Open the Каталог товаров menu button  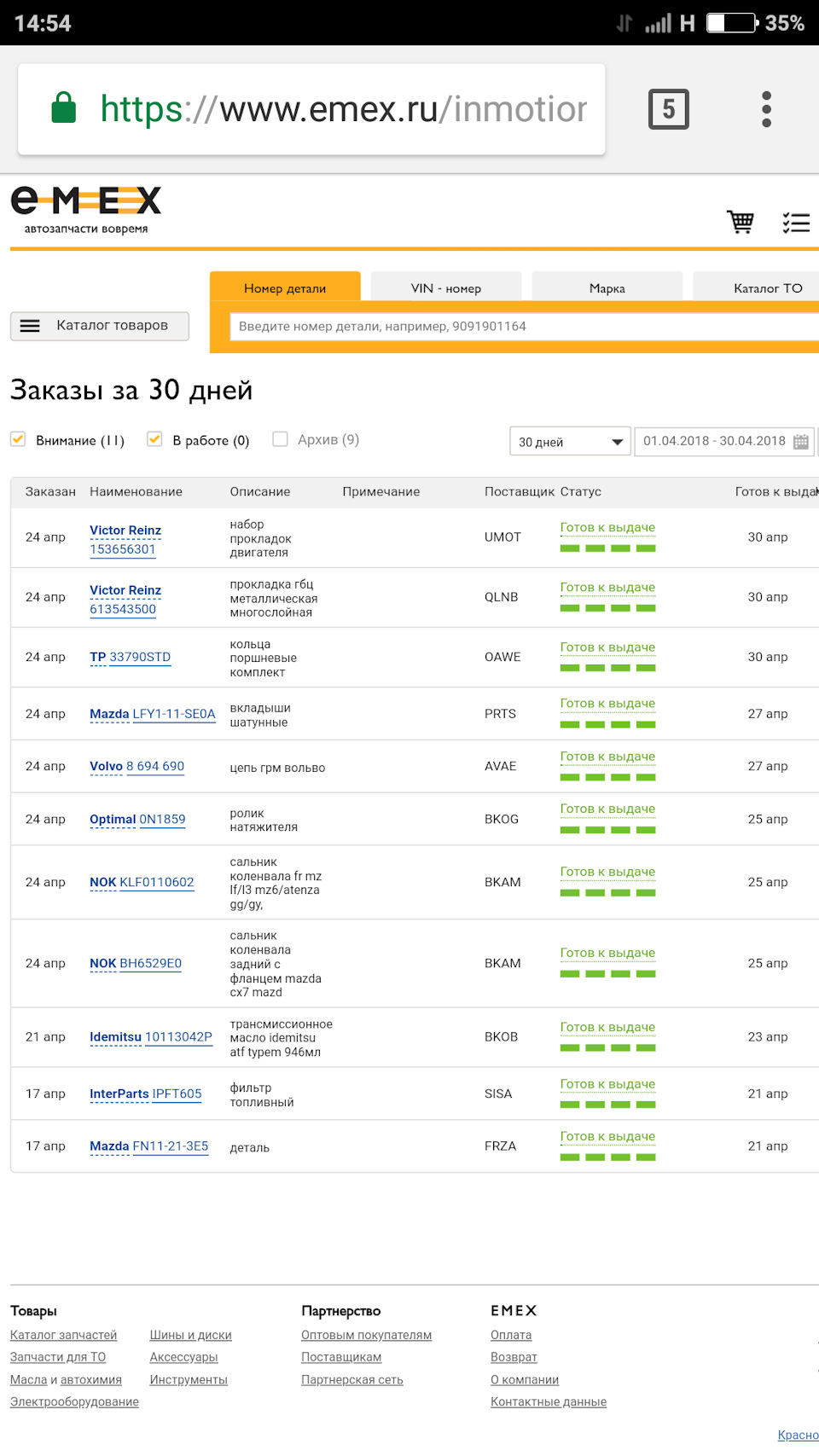[x=100, y=326]
